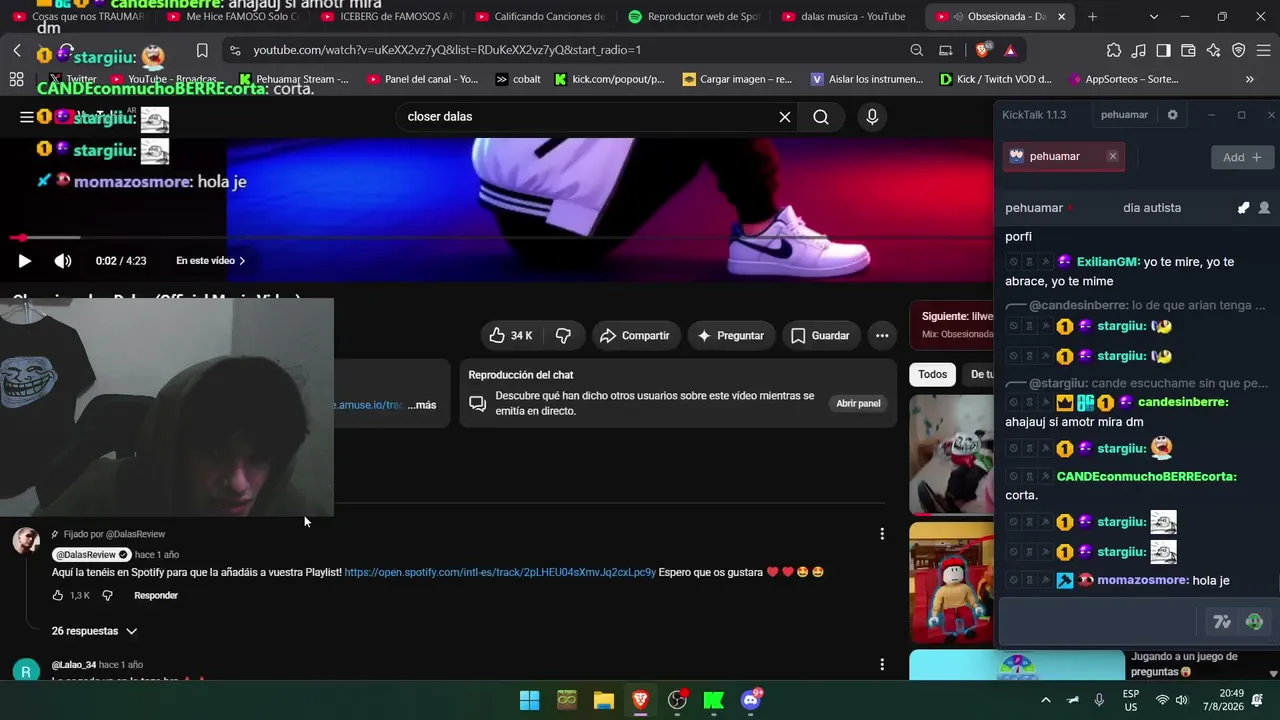Start voice search with the microphone
1280x720 pixels.
(872, 117)
